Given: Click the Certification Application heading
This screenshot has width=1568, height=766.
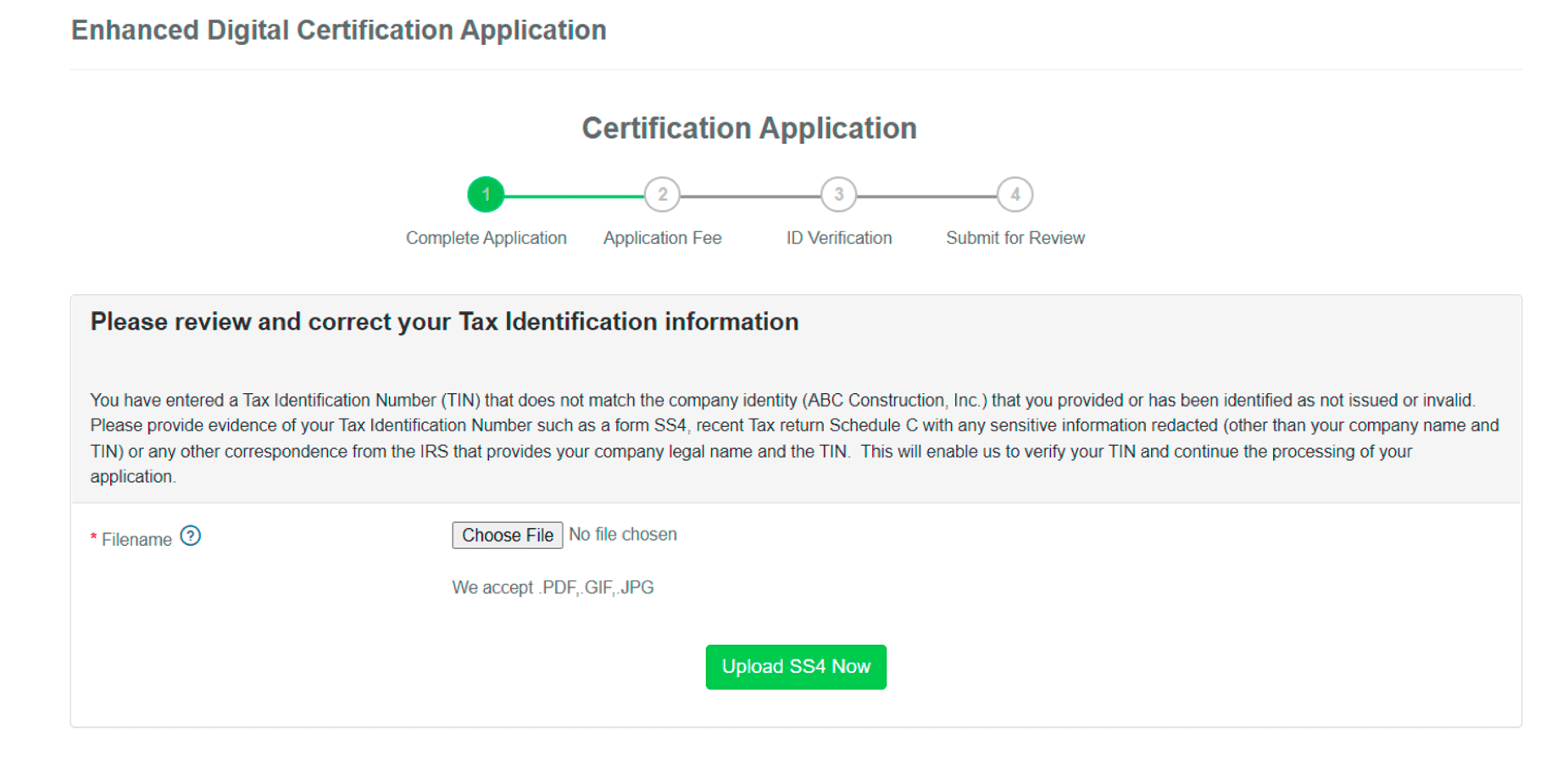Looking at the screenshot, I should [x=748, y=128].
